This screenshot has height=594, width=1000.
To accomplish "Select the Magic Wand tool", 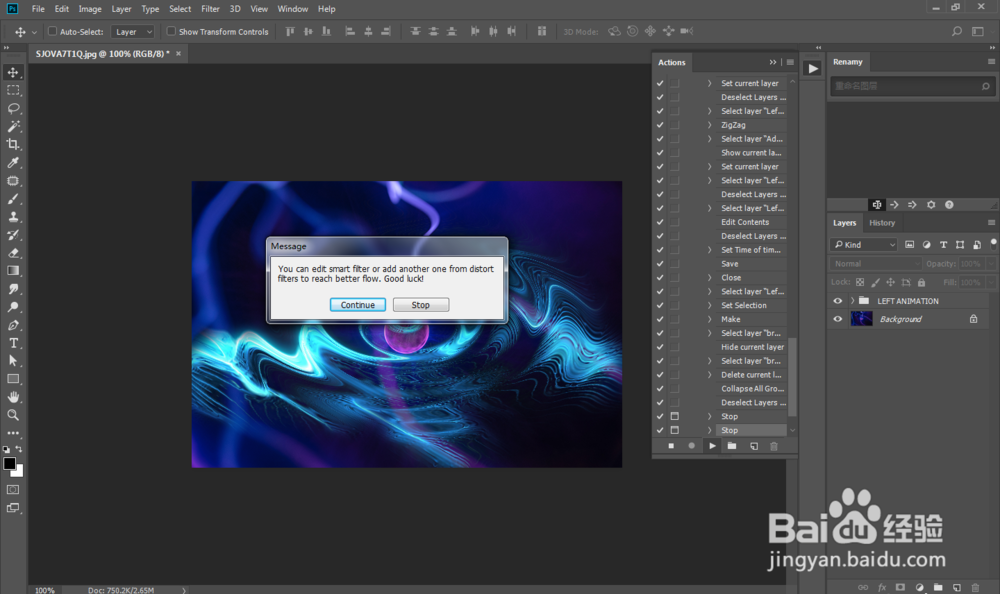I will (x=13, y=126).
